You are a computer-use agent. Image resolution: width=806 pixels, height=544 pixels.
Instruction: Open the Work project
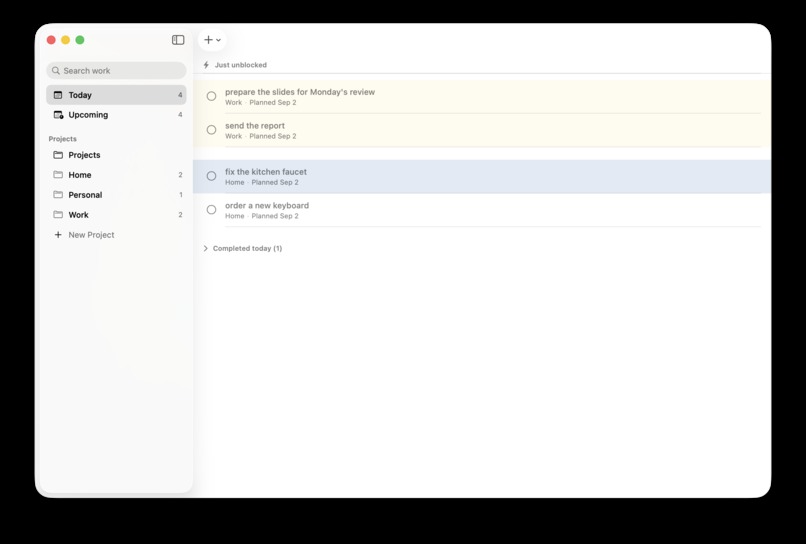tap(116, 215)
